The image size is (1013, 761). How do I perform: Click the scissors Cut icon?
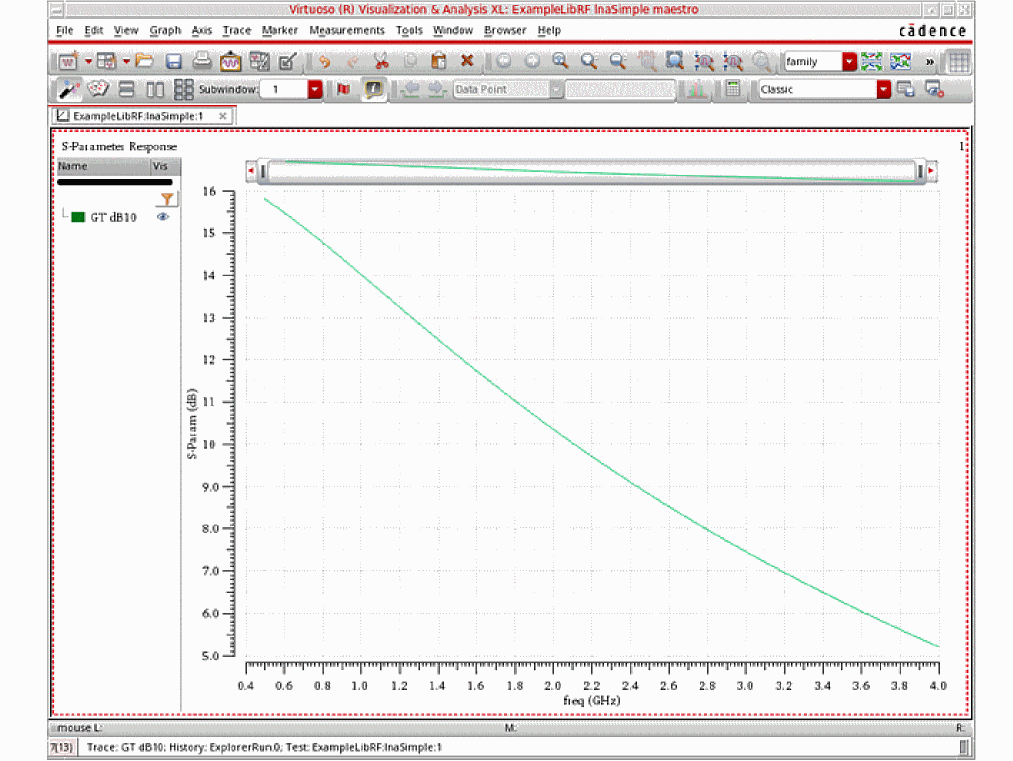(x=380, y=61)
